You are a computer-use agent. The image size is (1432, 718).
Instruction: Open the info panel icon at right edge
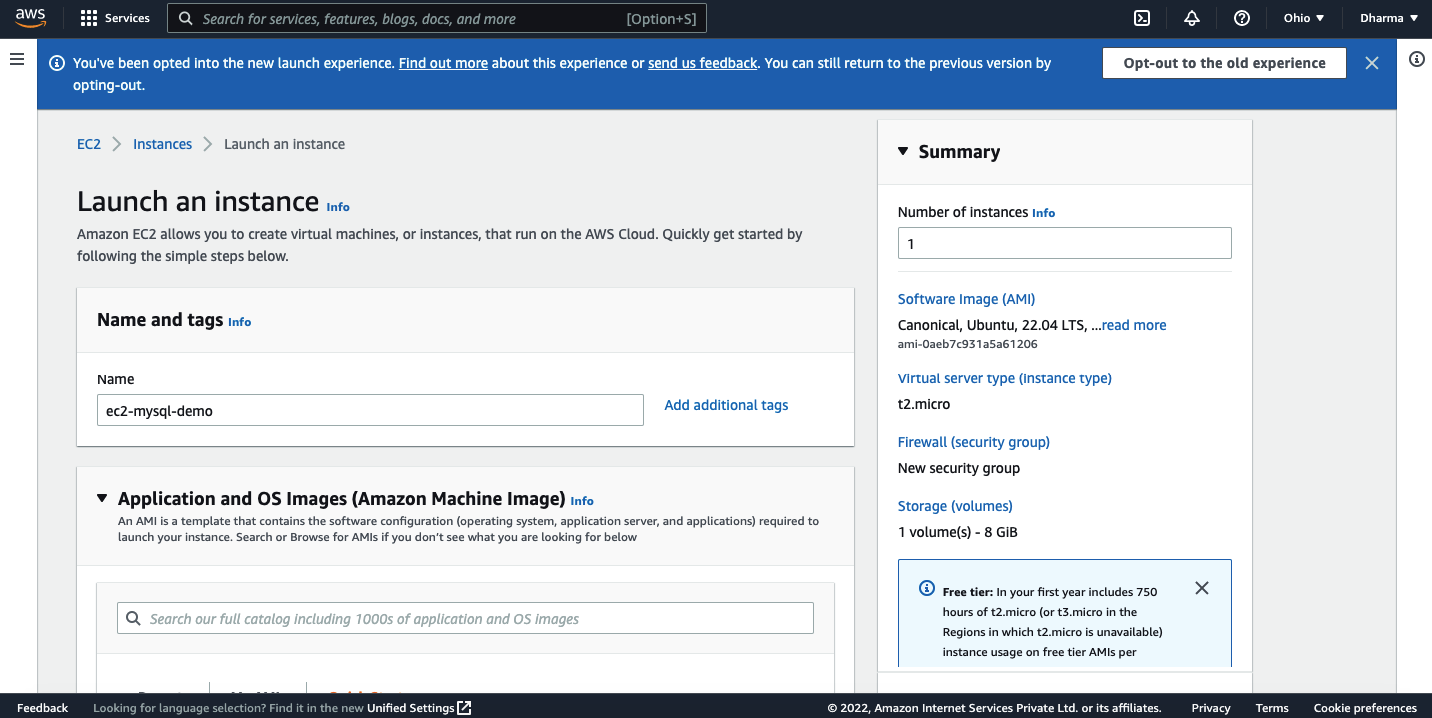(x=1416, y=59)
